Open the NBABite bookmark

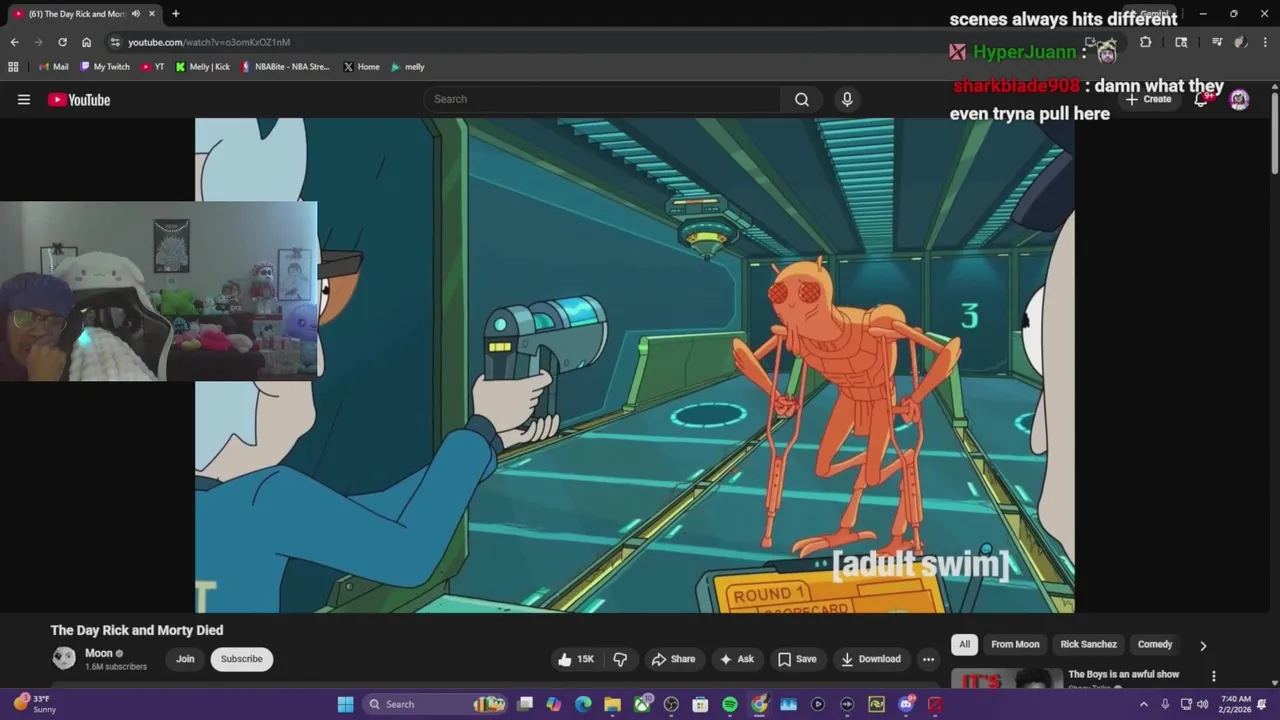[285, 67]
